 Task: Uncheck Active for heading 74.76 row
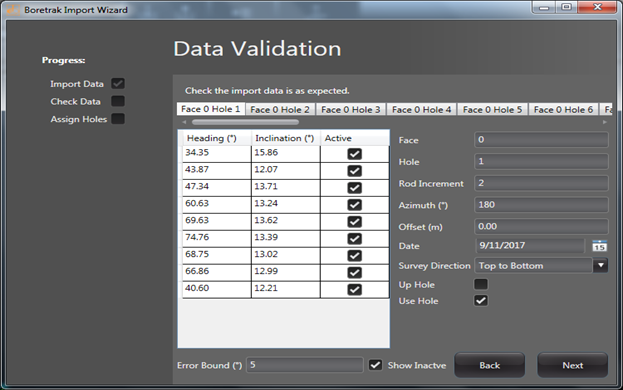pos(354,239)
